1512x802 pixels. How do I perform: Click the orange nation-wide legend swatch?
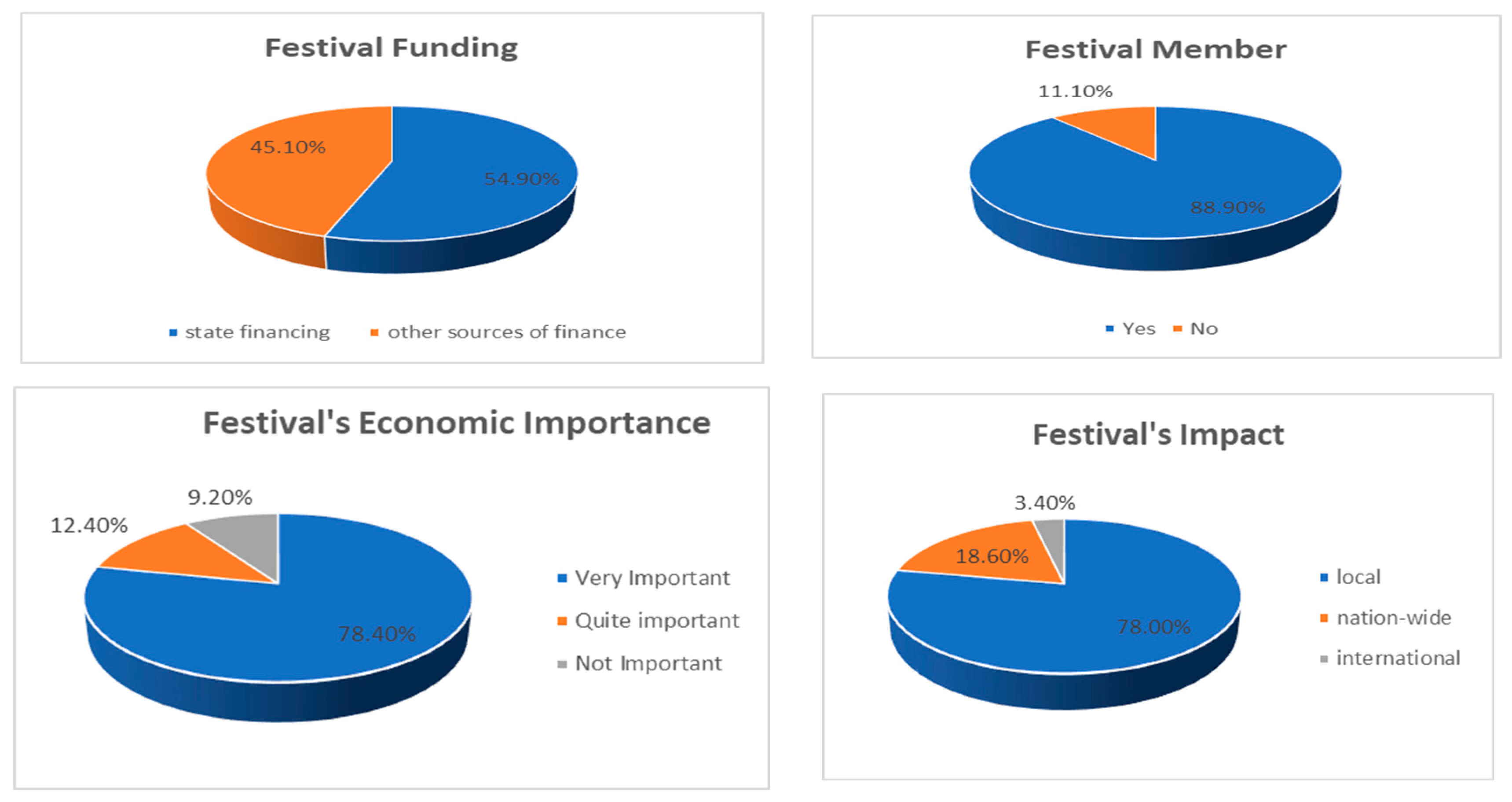coord(1324,618)
